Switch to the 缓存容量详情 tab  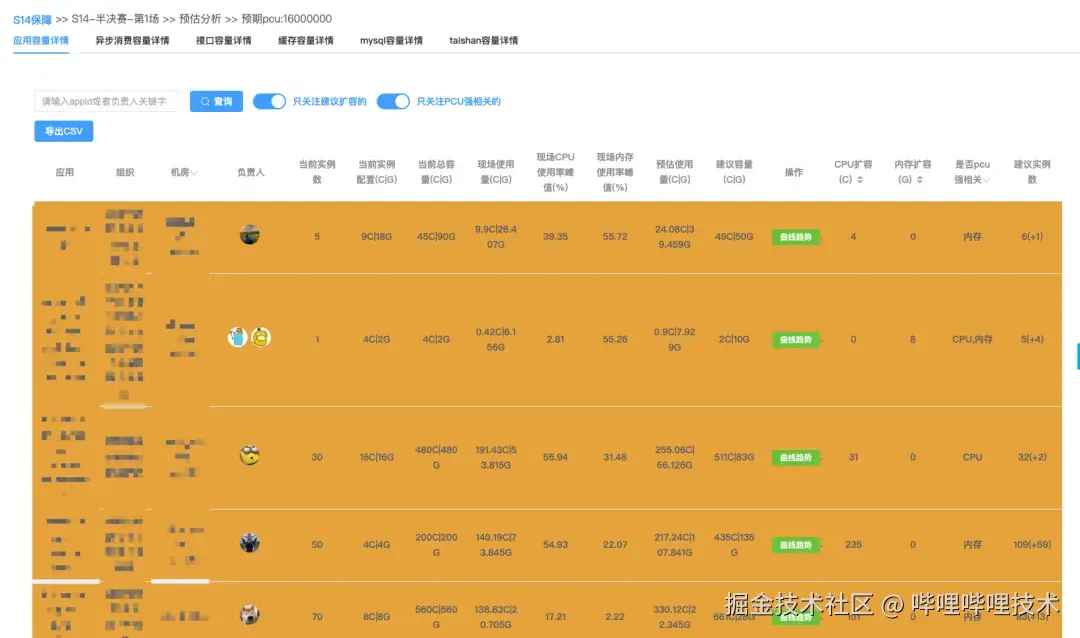(x=306, y=40)
